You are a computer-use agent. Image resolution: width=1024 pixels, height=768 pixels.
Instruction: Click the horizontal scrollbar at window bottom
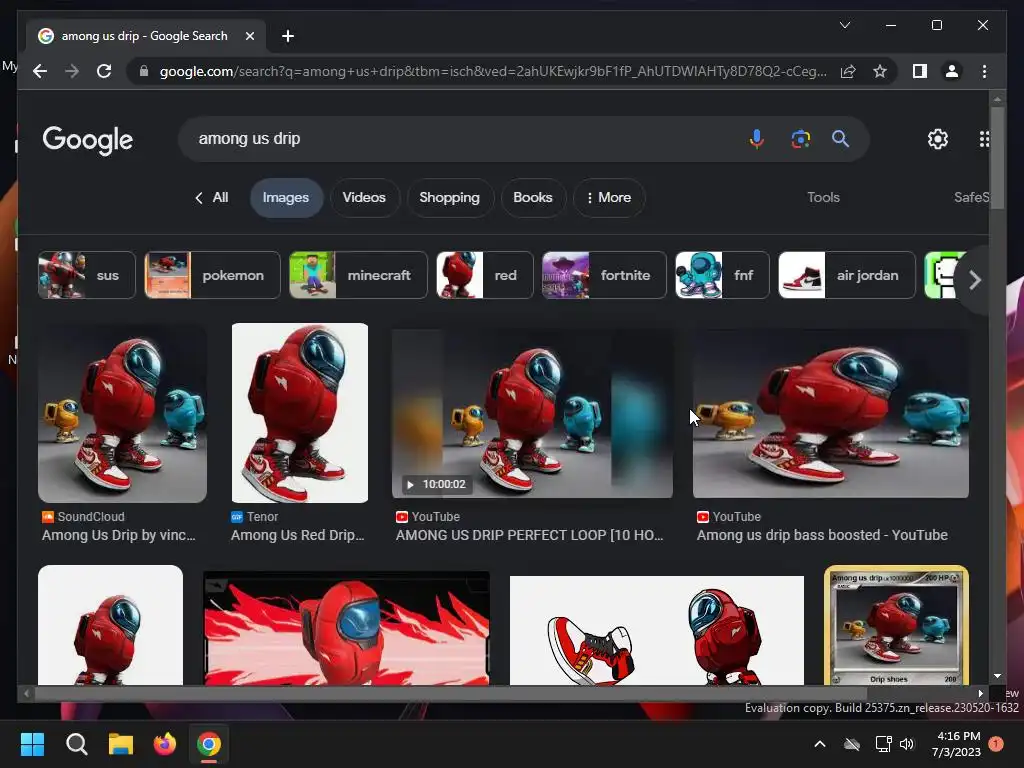(x=451, y=694)
